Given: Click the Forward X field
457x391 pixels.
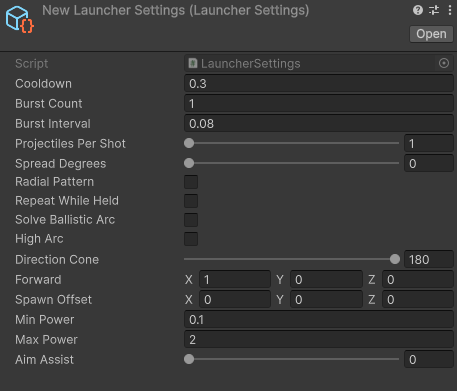Looking at the screenshot, I should (235, 279).
